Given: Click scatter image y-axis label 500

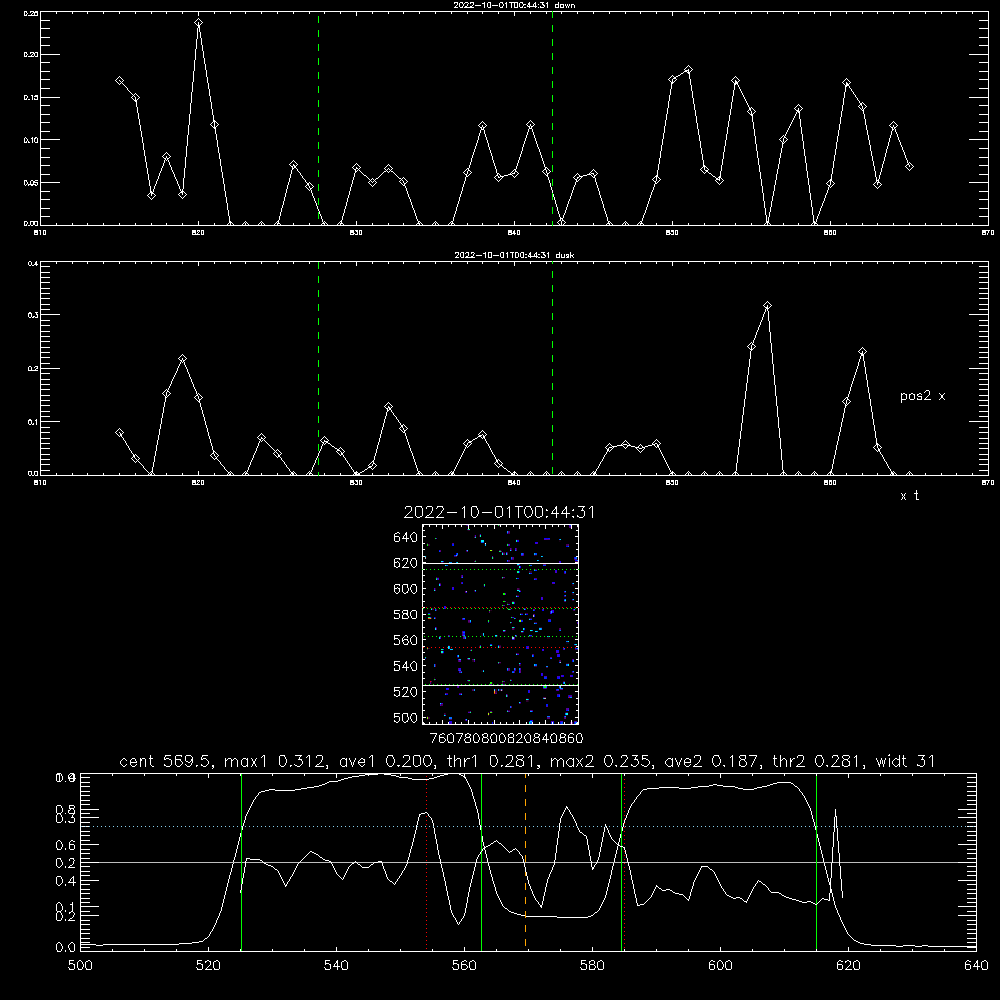Looking at the screenshot, I should pyautogui.click(x=405, y=717).
